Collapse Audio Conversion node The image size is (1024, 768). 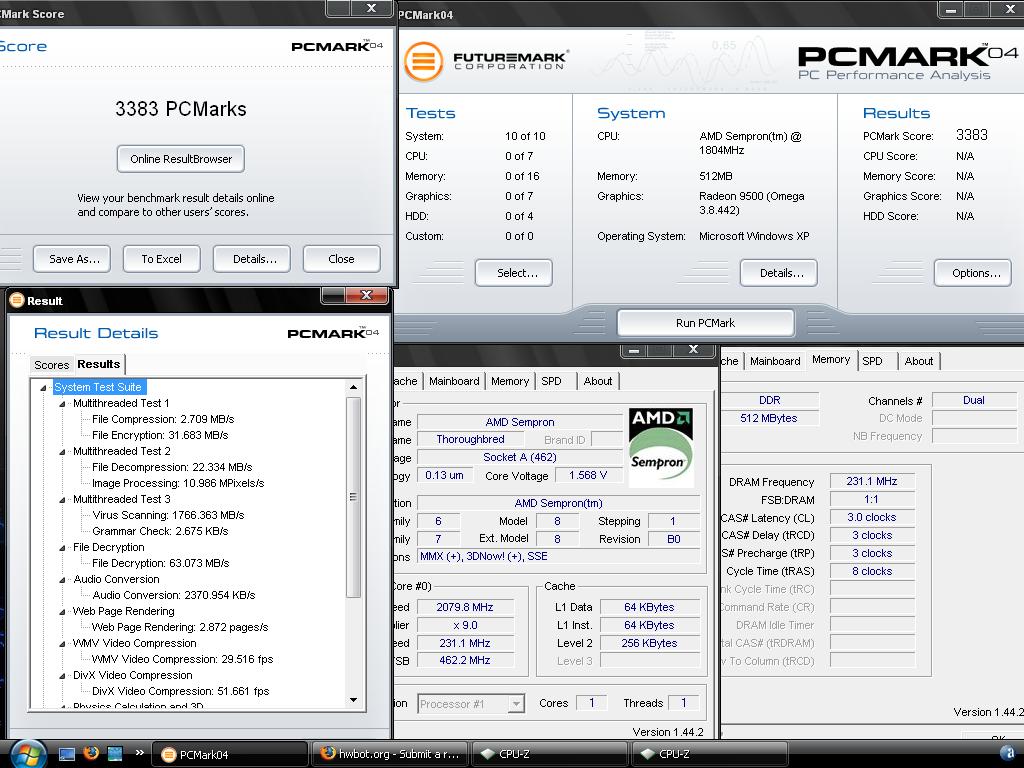pyautogui.click(x=62, y=580)
